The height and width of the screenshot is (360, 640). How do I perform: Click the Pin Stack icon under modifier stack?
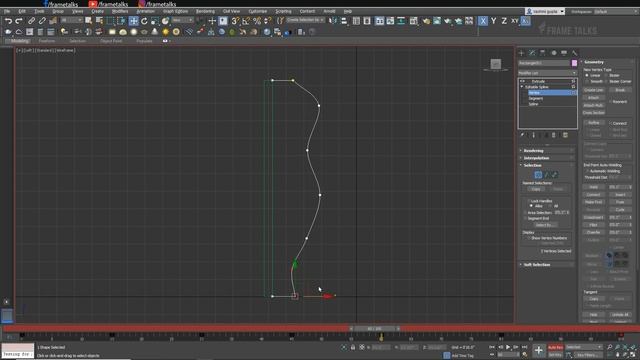522,135
